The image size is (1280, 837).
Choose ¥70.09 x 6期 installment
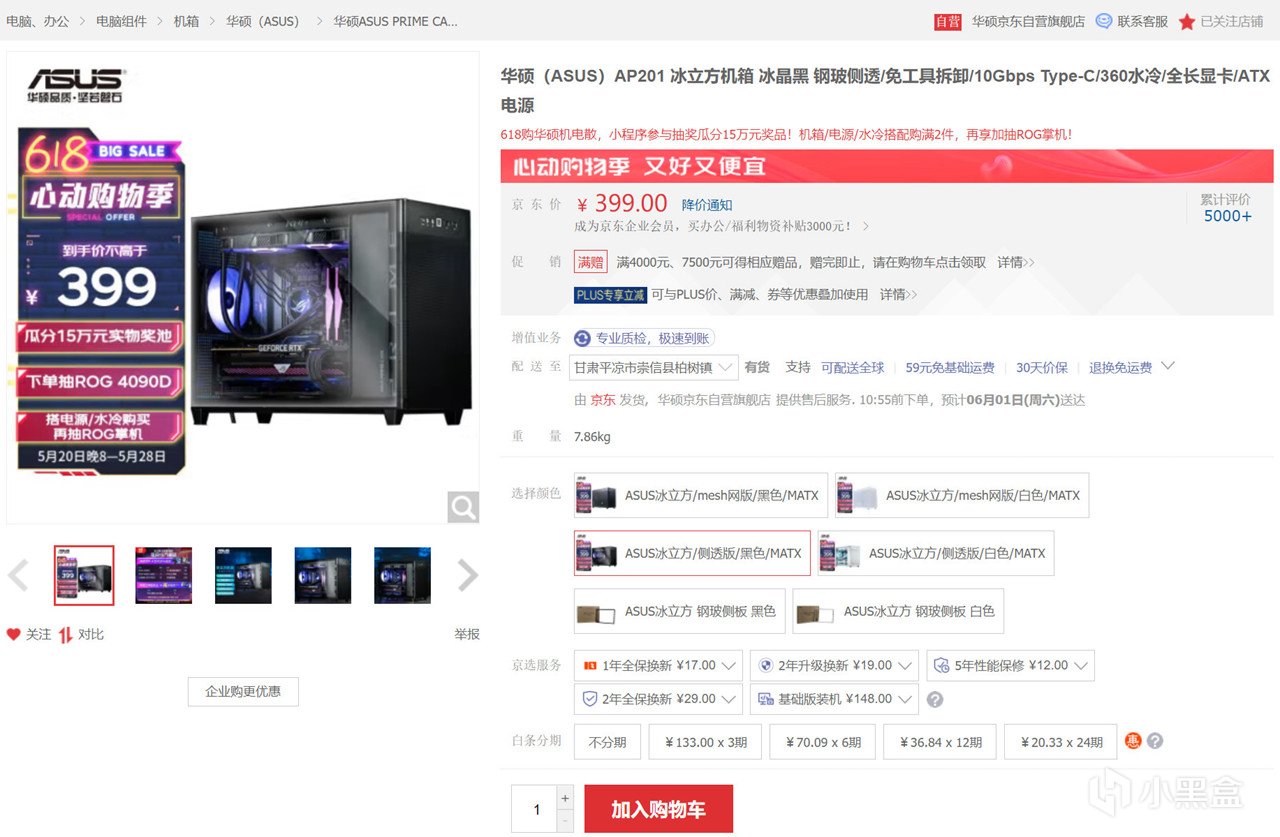pyautogui.click(x=823, y=742)
